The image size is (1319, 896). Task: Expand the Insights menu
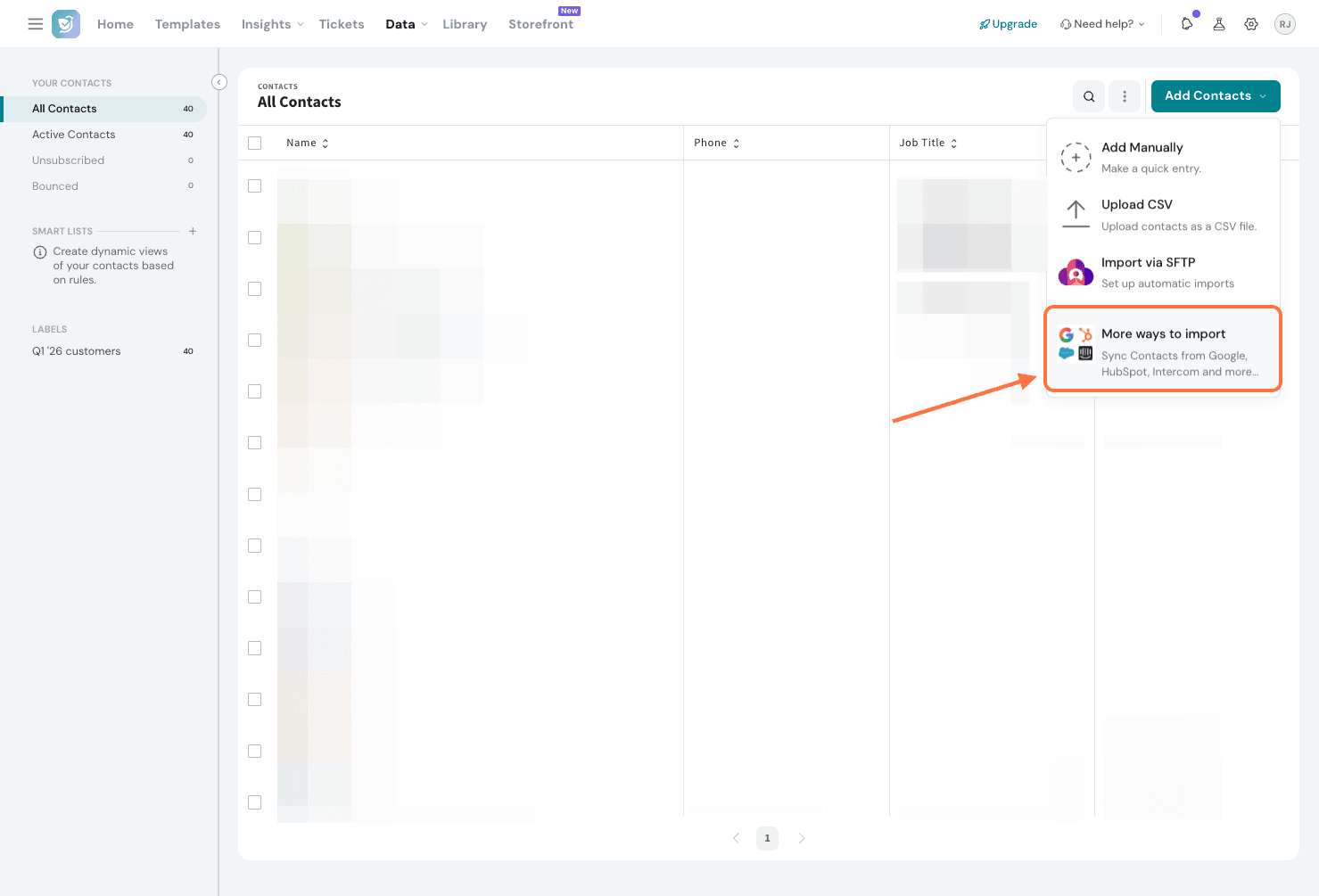(x=272, y=24)
